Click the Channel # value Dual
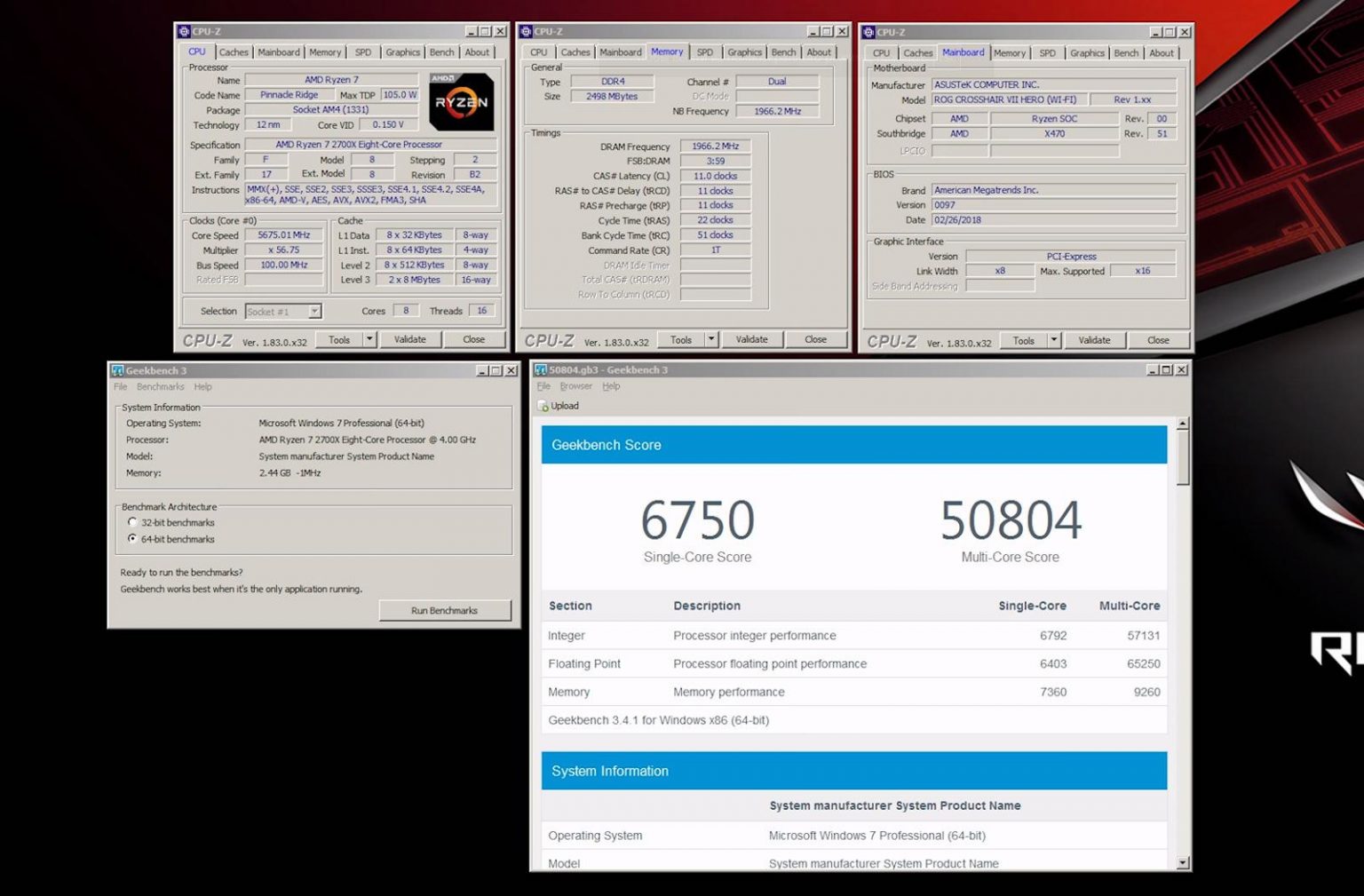The height and width of the screenshot is (896, 1364). pyautogui.click(x=777, y=81)
